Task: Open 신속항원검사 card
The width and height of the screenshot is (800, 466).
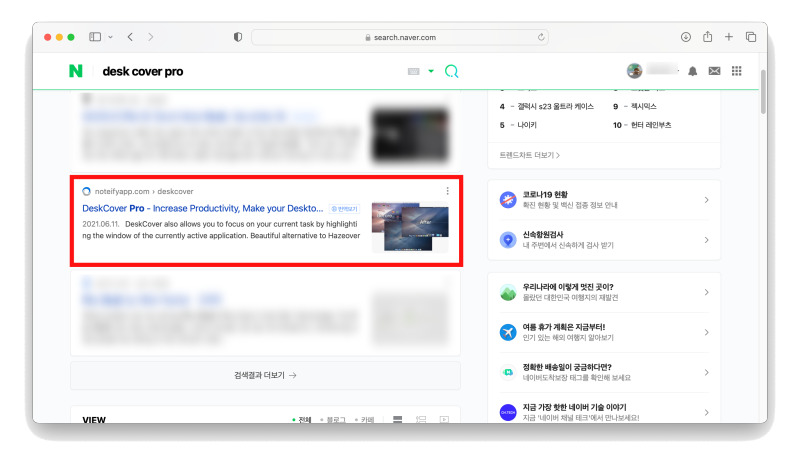Action: (x=604, y=240)
